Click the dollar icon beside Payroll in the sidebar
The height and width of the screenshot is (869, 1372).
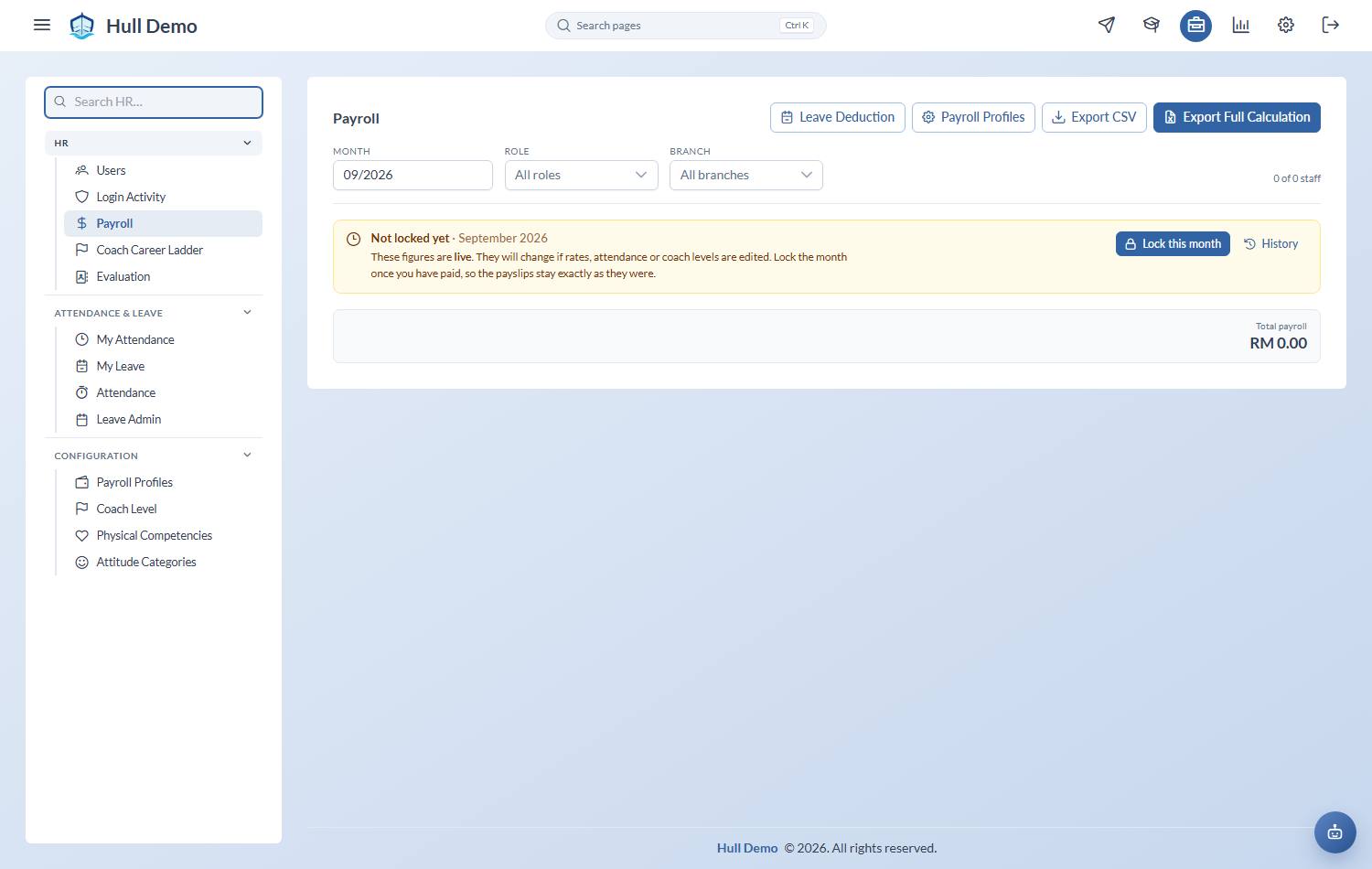point(81,223)
